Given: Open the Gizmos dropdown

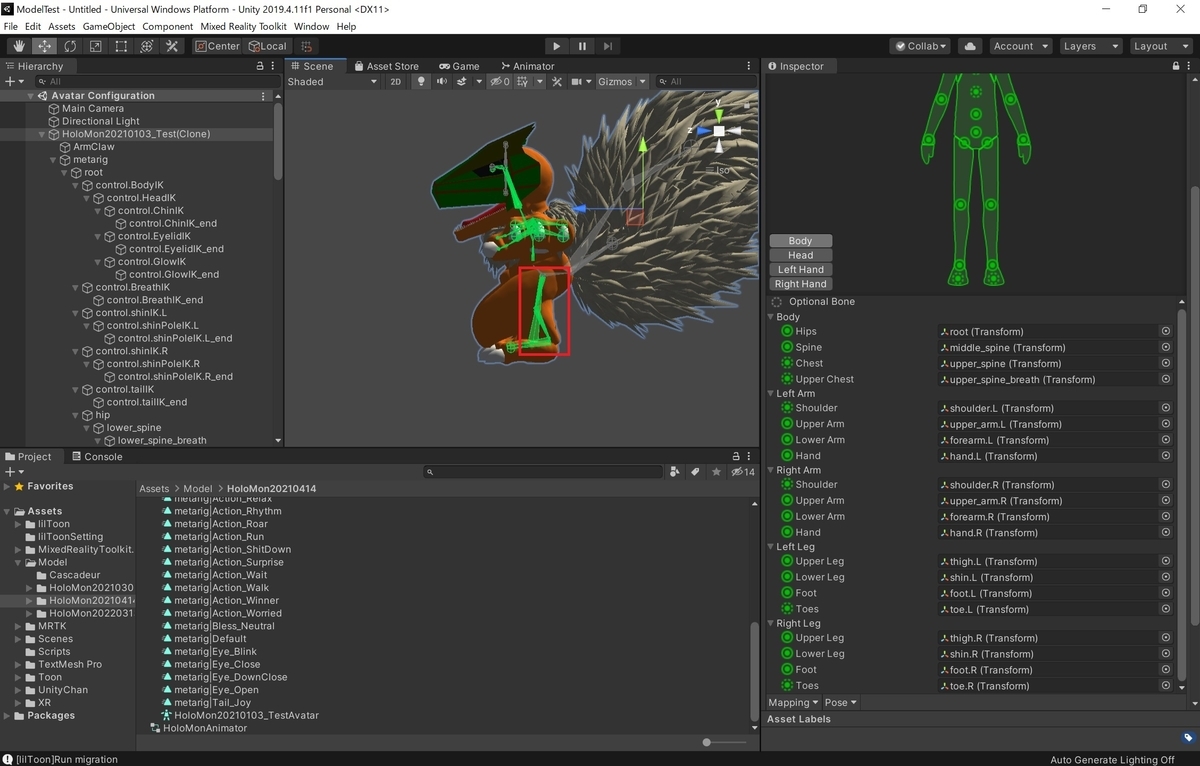Looking at the screenshot, I should coord(621,82).
